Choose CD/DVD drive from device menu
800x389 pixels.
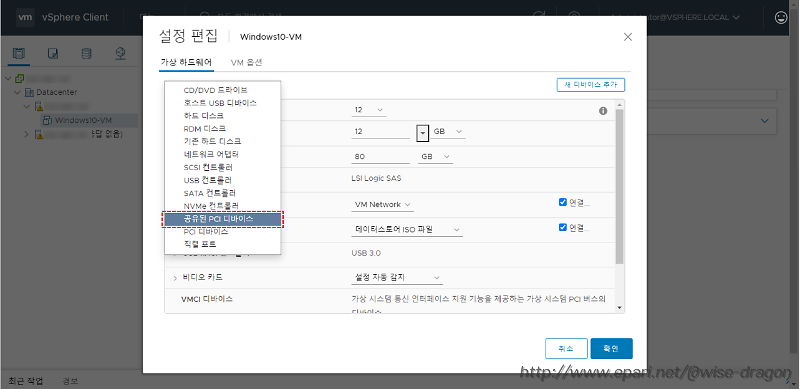click(222, 90)
